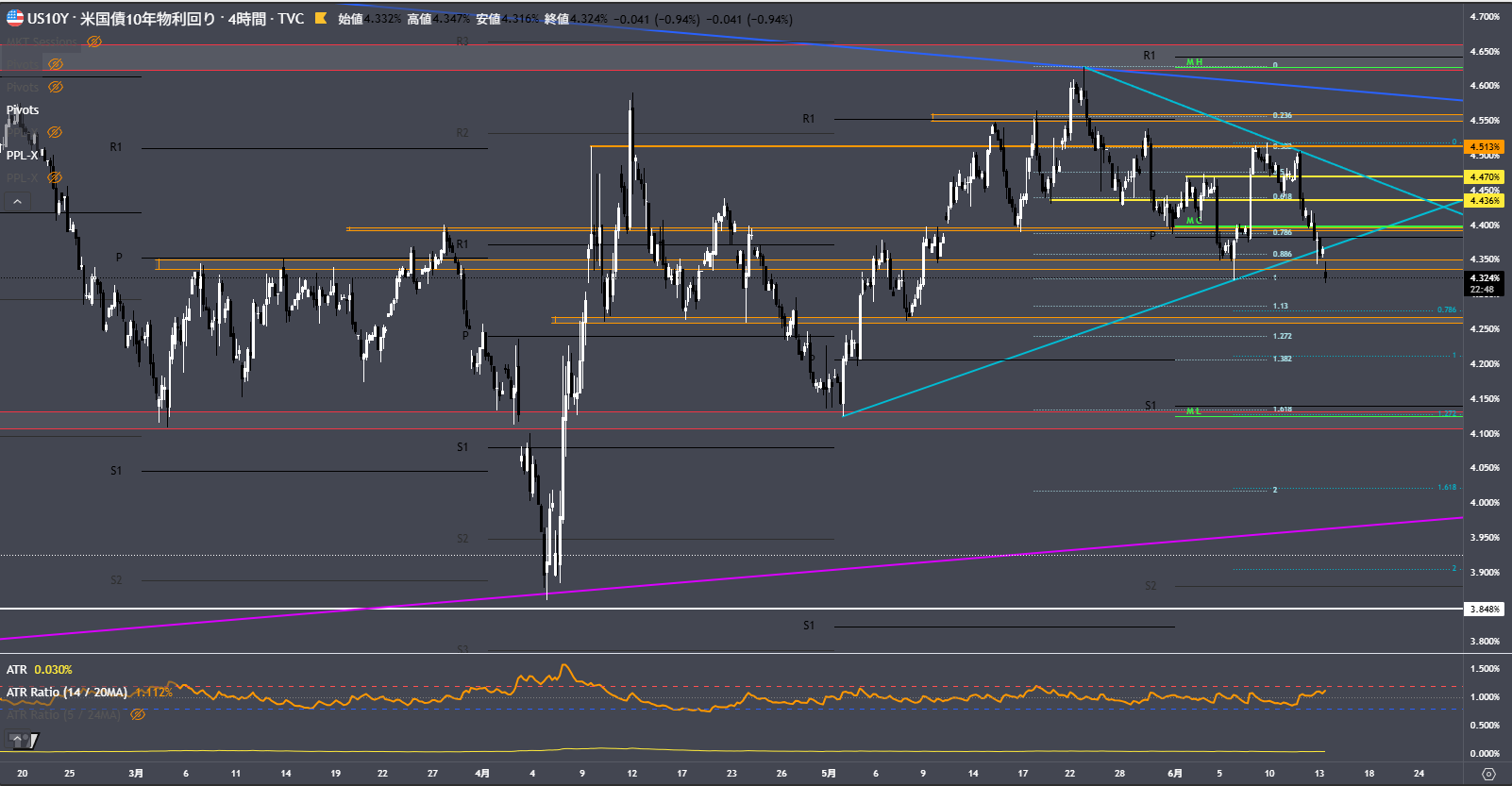Toggle eye icon of Pivots below MKT Sessions
Viewport: 1512px width, 786px height.
(x=56, y=64)
